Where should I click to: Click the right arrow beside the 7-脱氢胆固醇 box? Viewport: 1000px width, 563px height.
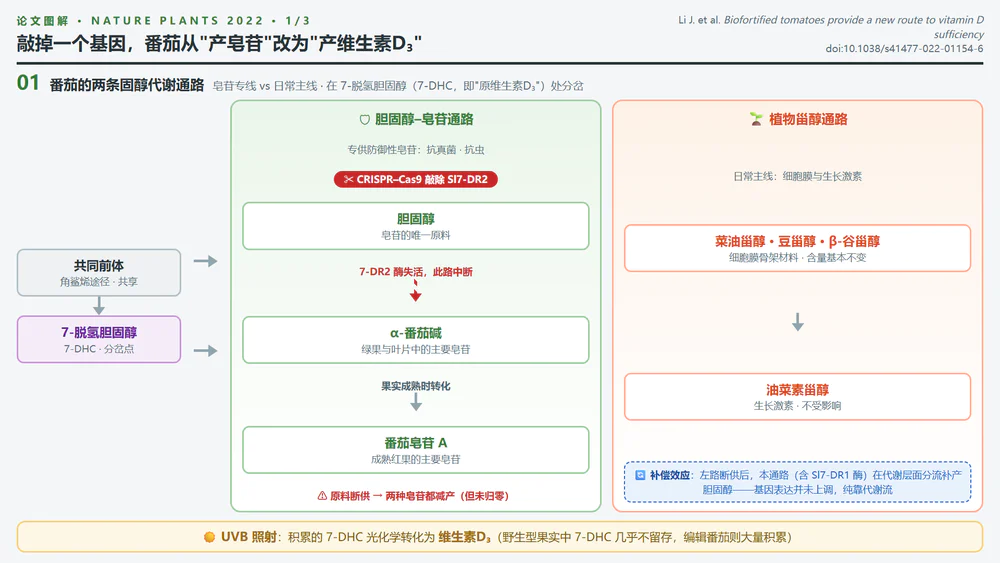pos(205,350)
